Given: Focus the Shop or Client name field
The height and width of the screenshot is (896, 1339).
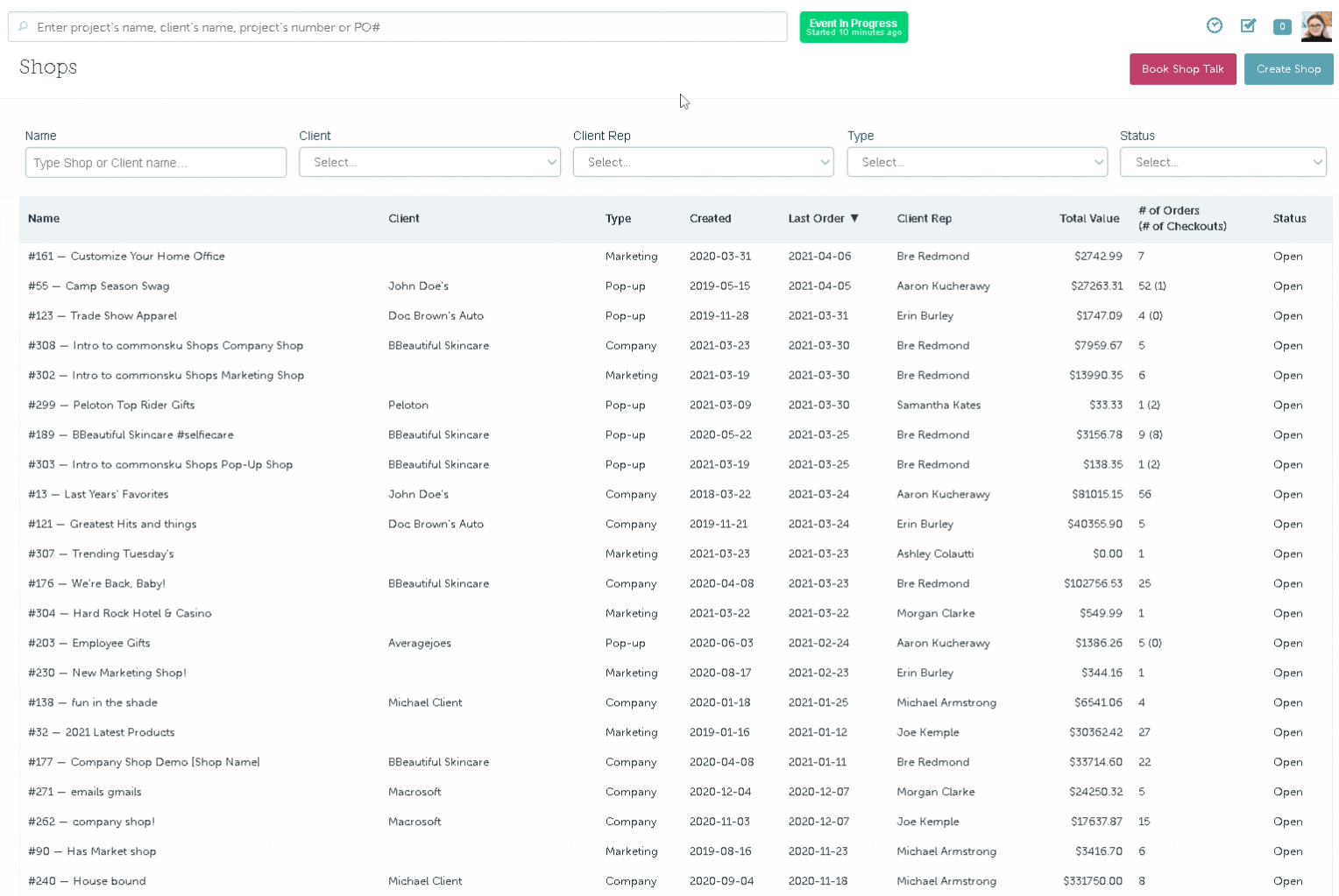Looking at the screenshot, I should (x=156, y=163).
